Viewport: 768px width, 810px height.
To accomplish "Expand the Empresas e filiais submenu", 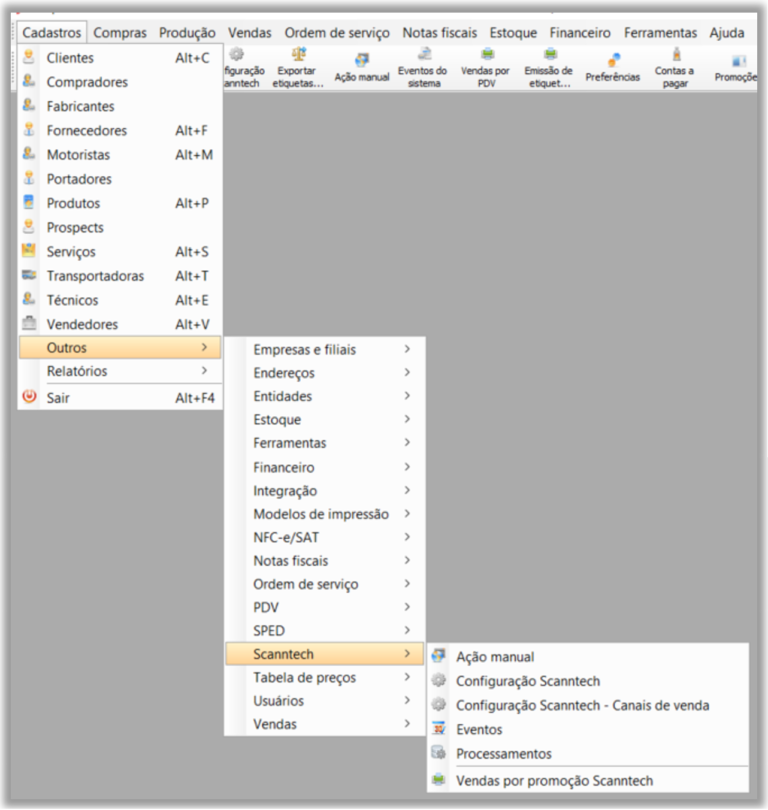I will tap(408, 350).
